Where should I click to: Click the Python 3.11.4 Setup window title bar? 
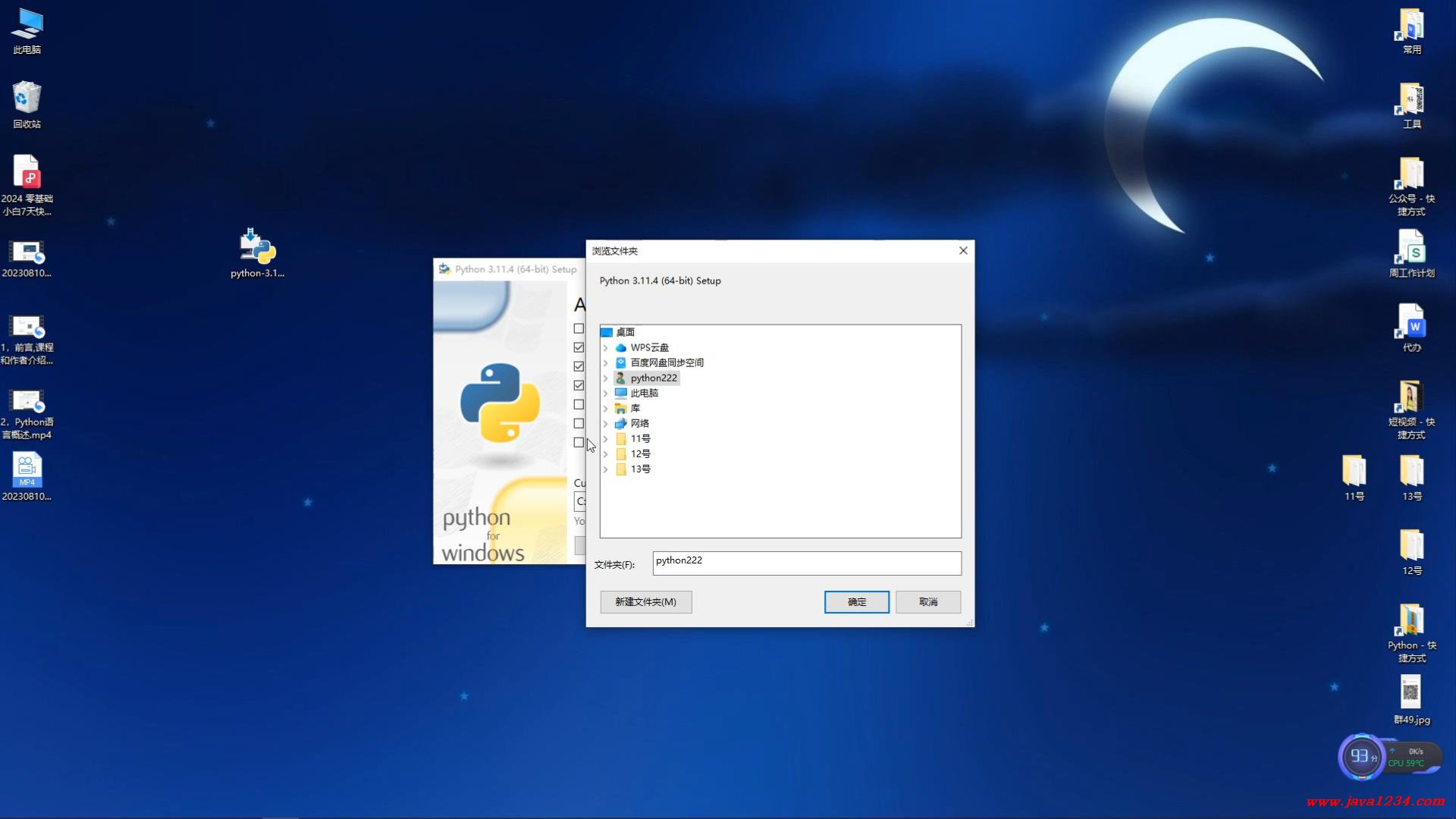click(x=510, y=269)
